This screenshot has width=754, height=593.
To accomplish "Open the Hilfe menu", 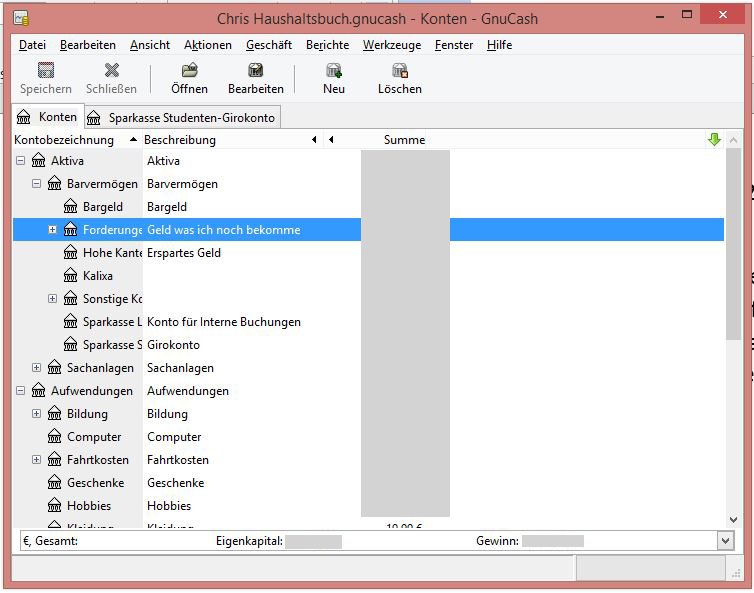I will 500,45.
